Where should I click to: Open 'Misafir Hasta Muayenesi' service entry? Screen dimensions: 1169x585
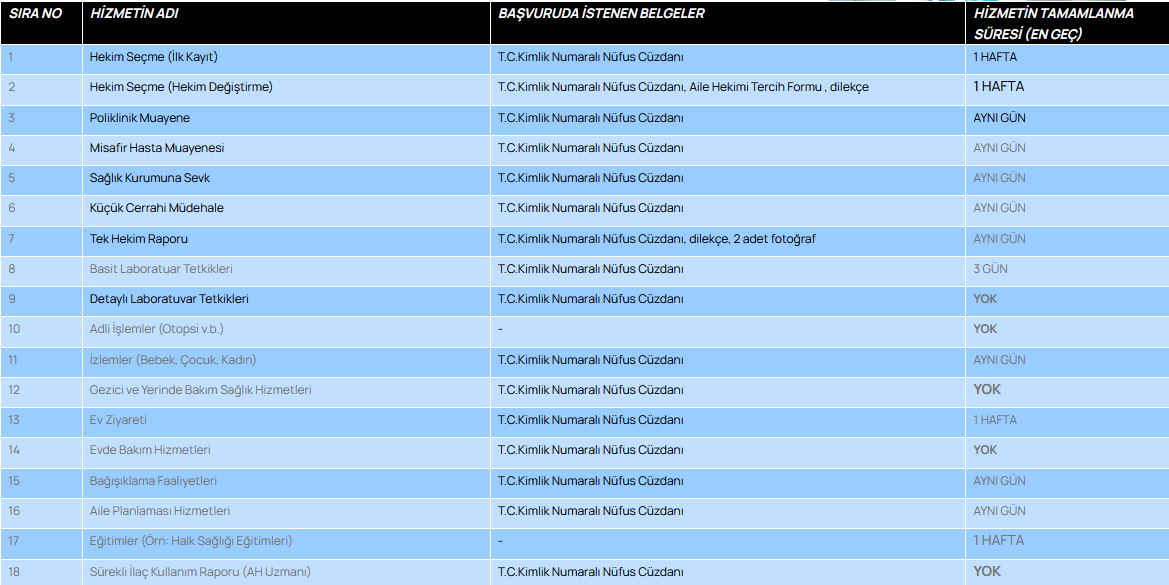(x=156, y=148)
